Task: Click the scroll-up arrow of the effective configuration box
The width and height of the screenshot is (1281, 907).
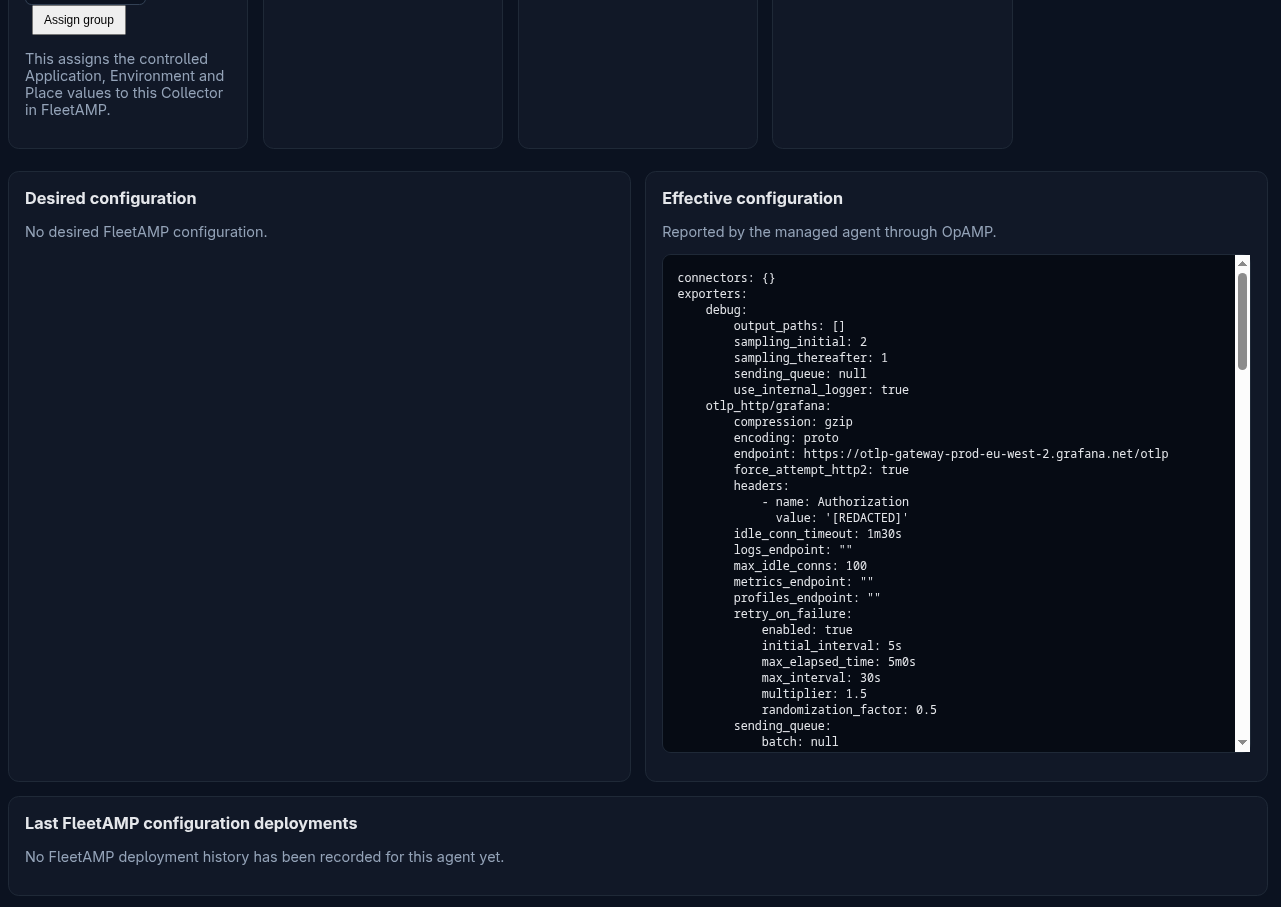Action: [x=1243, y=264]
